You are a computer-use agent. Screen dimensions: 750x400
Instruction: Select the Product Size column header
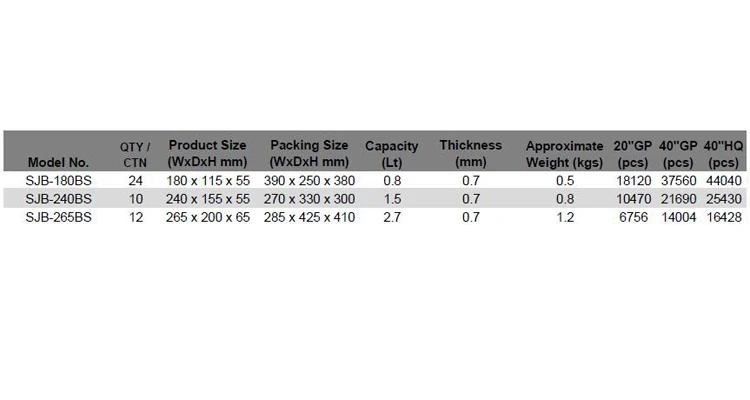tap(208, 153)
